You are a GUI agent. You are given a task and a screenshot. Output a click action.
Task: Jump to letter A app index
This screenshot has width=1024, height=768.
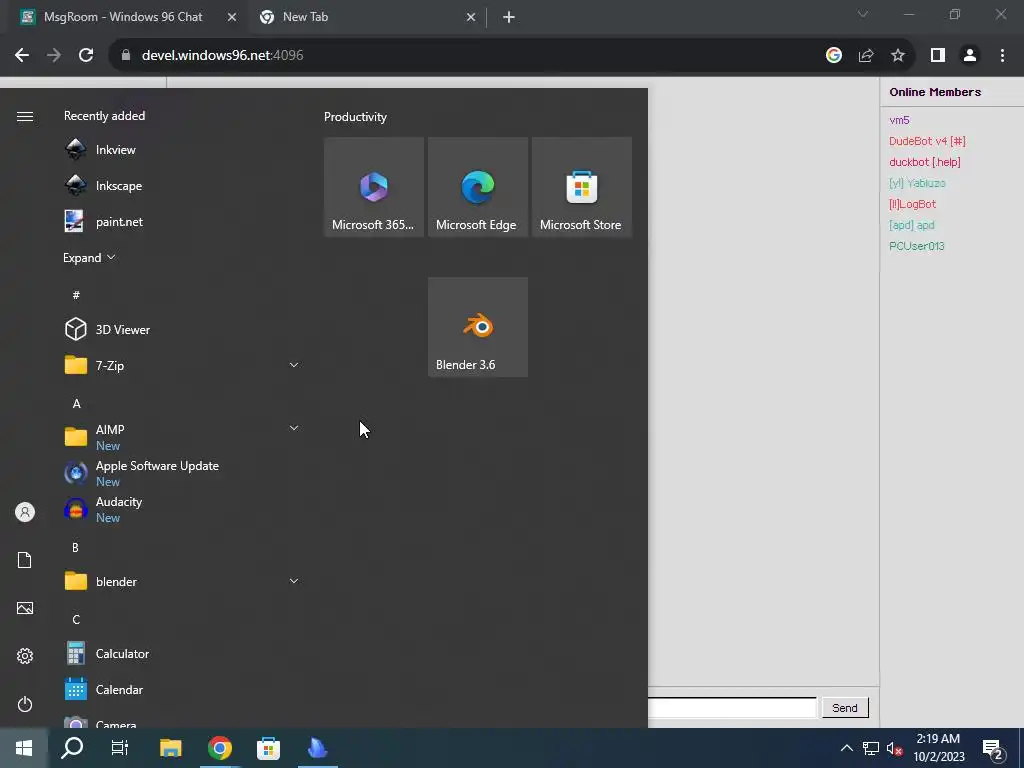(76, 404)
